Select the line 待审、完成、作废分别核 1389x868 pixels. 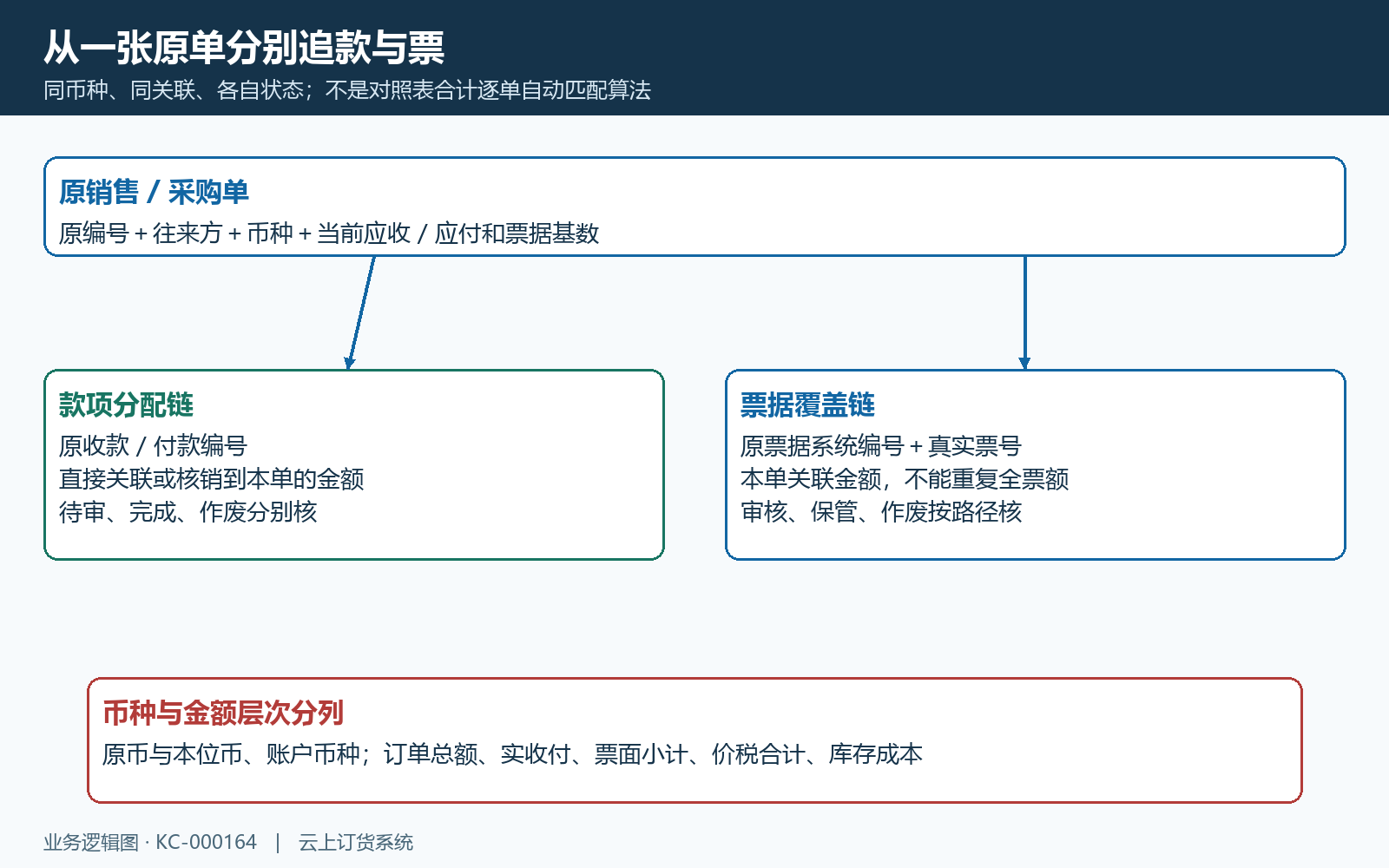tap(188, 512)
